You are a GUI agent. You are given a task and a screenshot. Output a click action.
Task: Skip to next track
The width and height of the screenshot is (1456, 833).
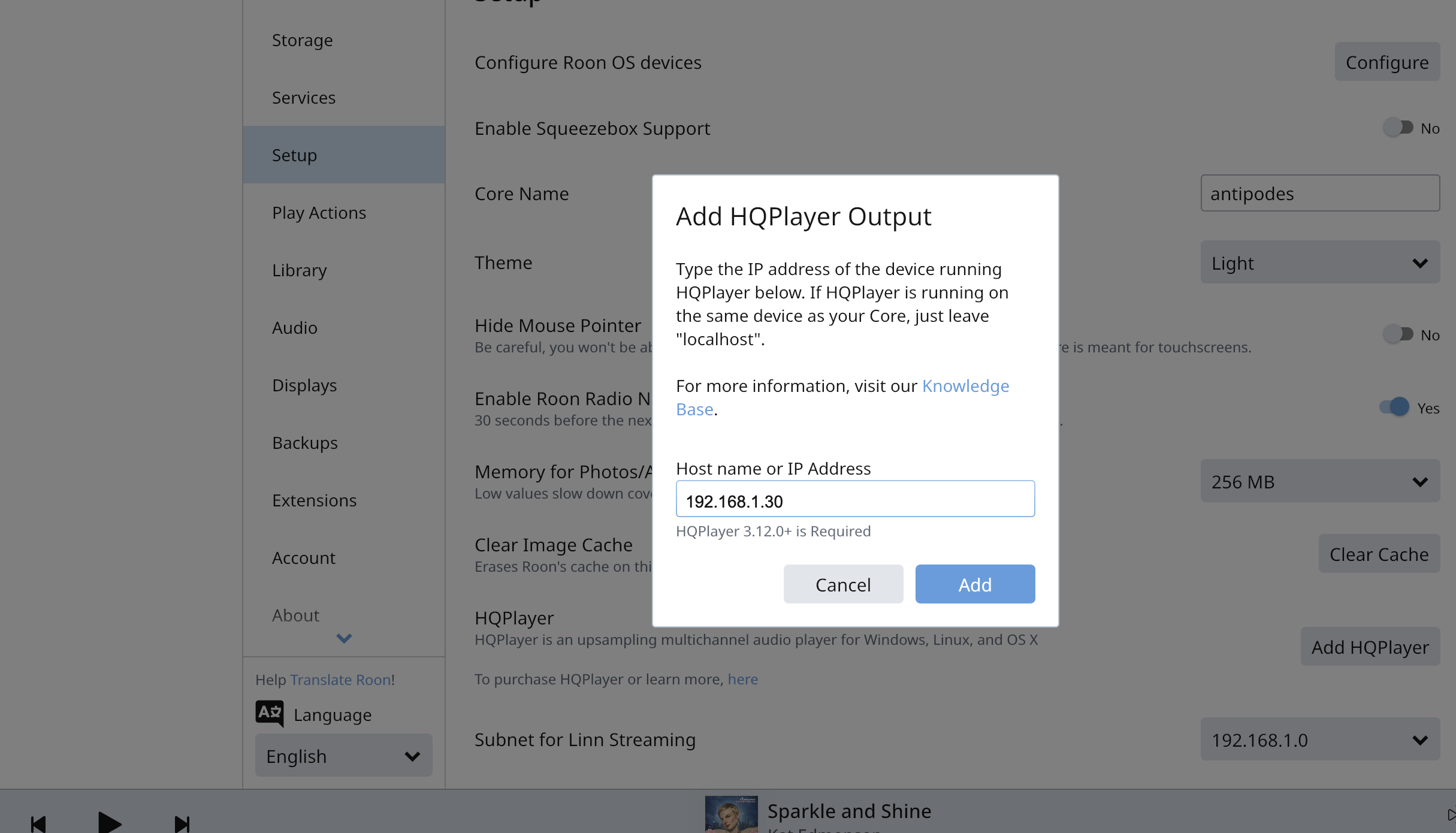182,824
